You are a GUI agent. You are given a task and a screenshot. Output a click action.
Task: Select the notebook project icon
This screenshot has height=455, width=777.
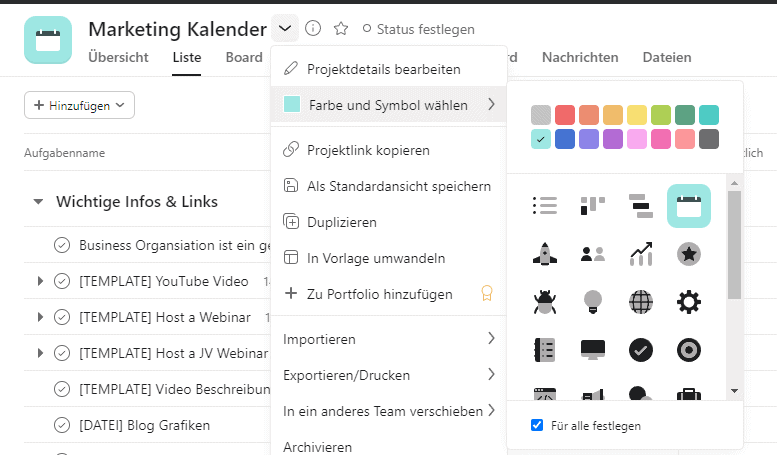coord(545,350)
